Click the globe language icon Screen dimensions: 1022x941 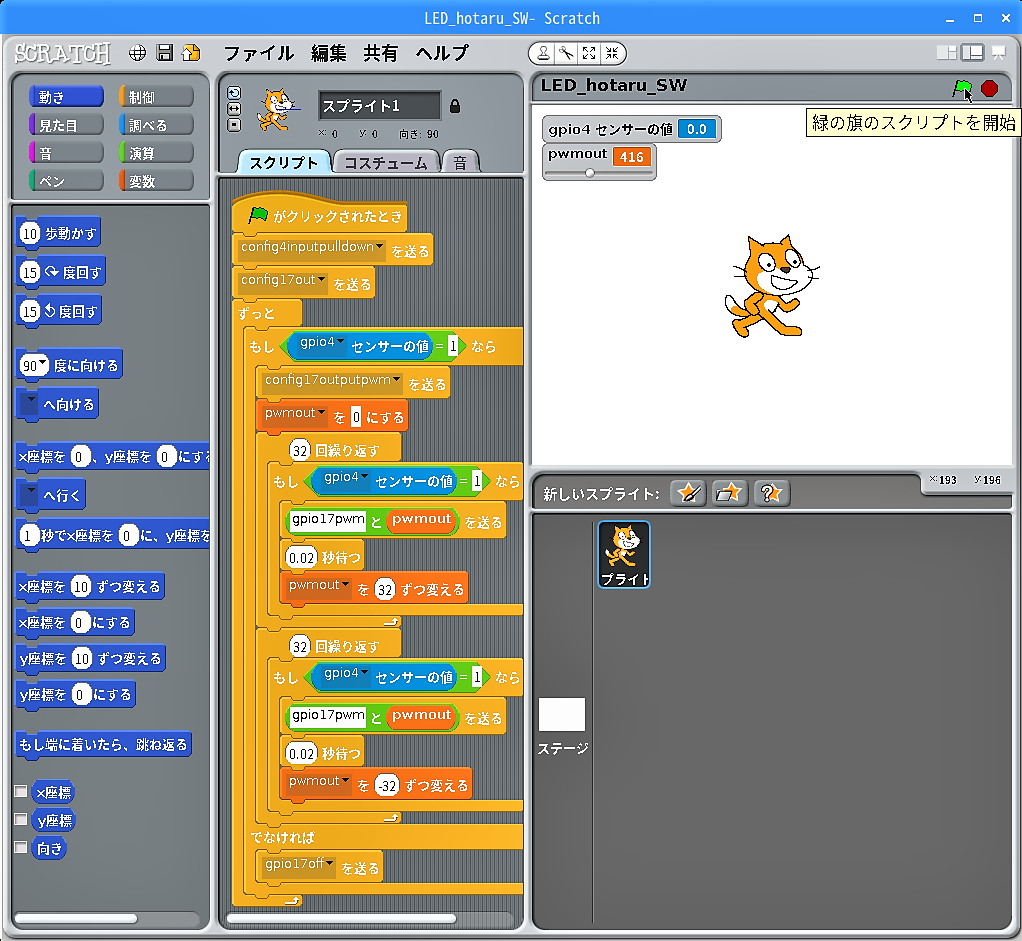(x=137, y=53)
